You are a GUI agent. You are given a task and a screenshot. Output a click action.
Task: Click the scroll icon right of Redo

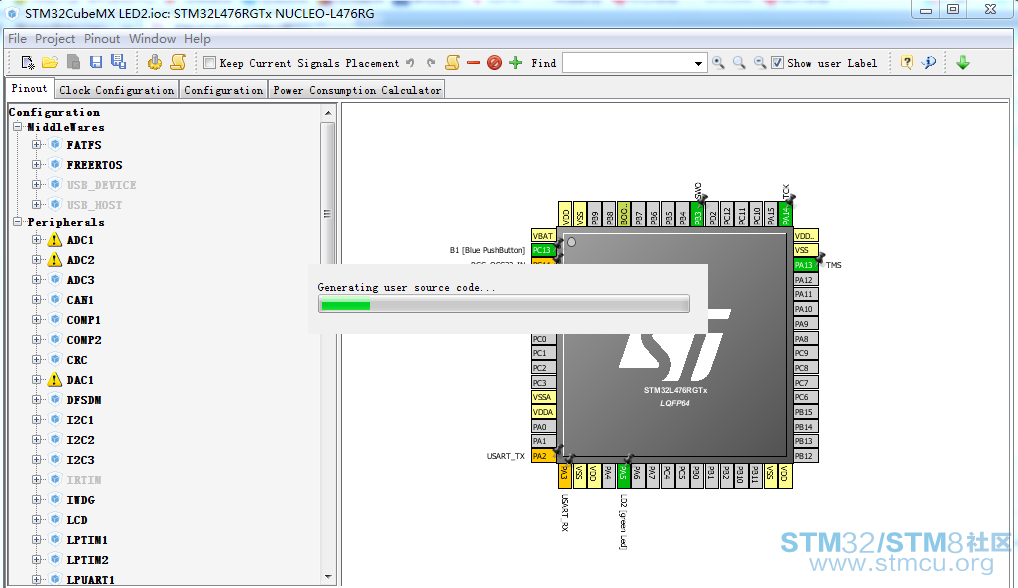(453, 62)
